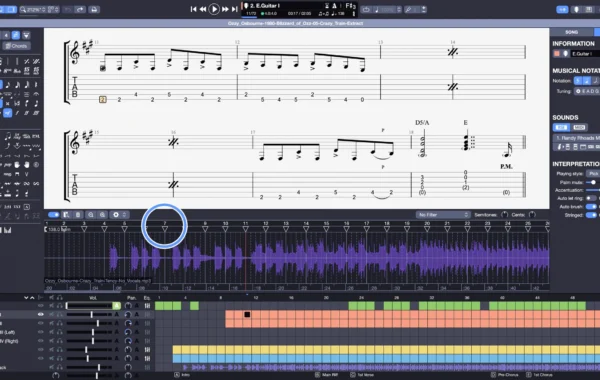Edit the E.Guitar I track name field
This screenshot has width=600, height=380.
(585, 54)
